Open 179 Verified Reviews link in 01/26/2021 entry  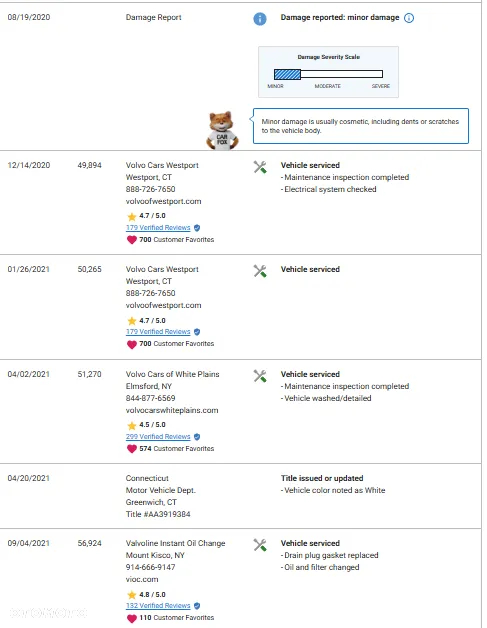tap(158, 332)
